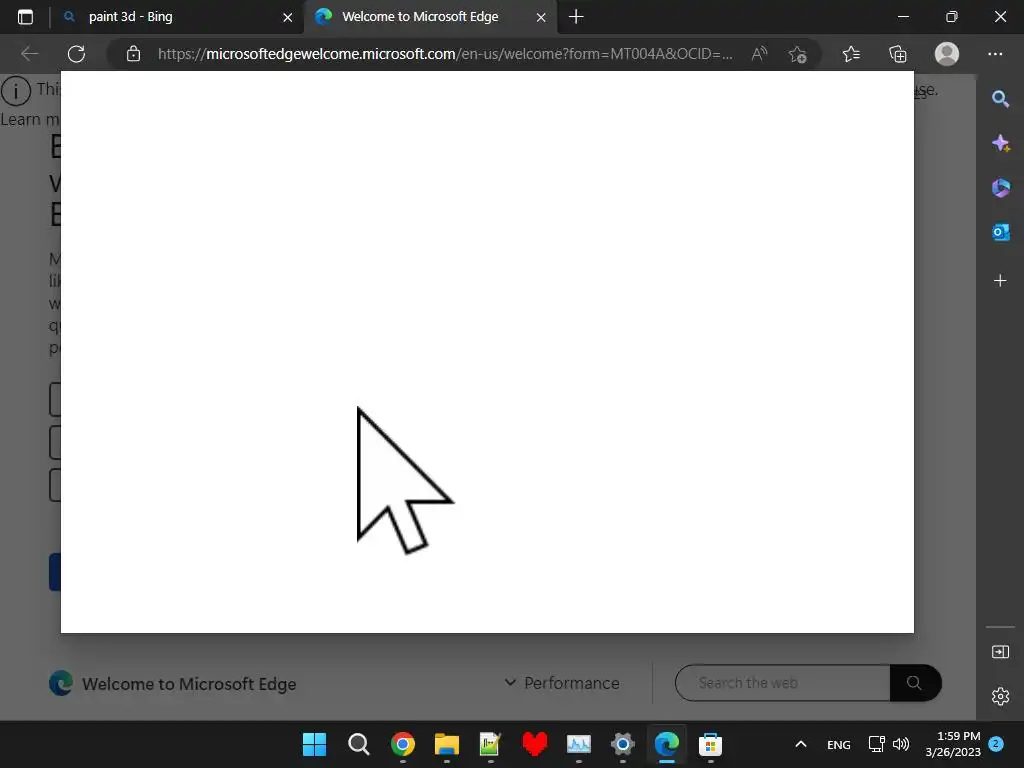Switch to the paint 3d - Bing tab

click(x=176, y=17)
